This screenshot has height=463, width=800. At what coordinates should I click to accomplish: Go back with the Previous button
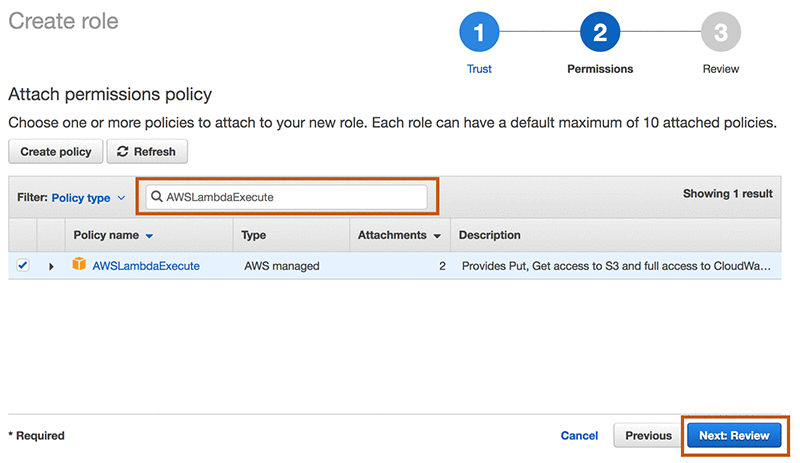[x=648, y=436]
